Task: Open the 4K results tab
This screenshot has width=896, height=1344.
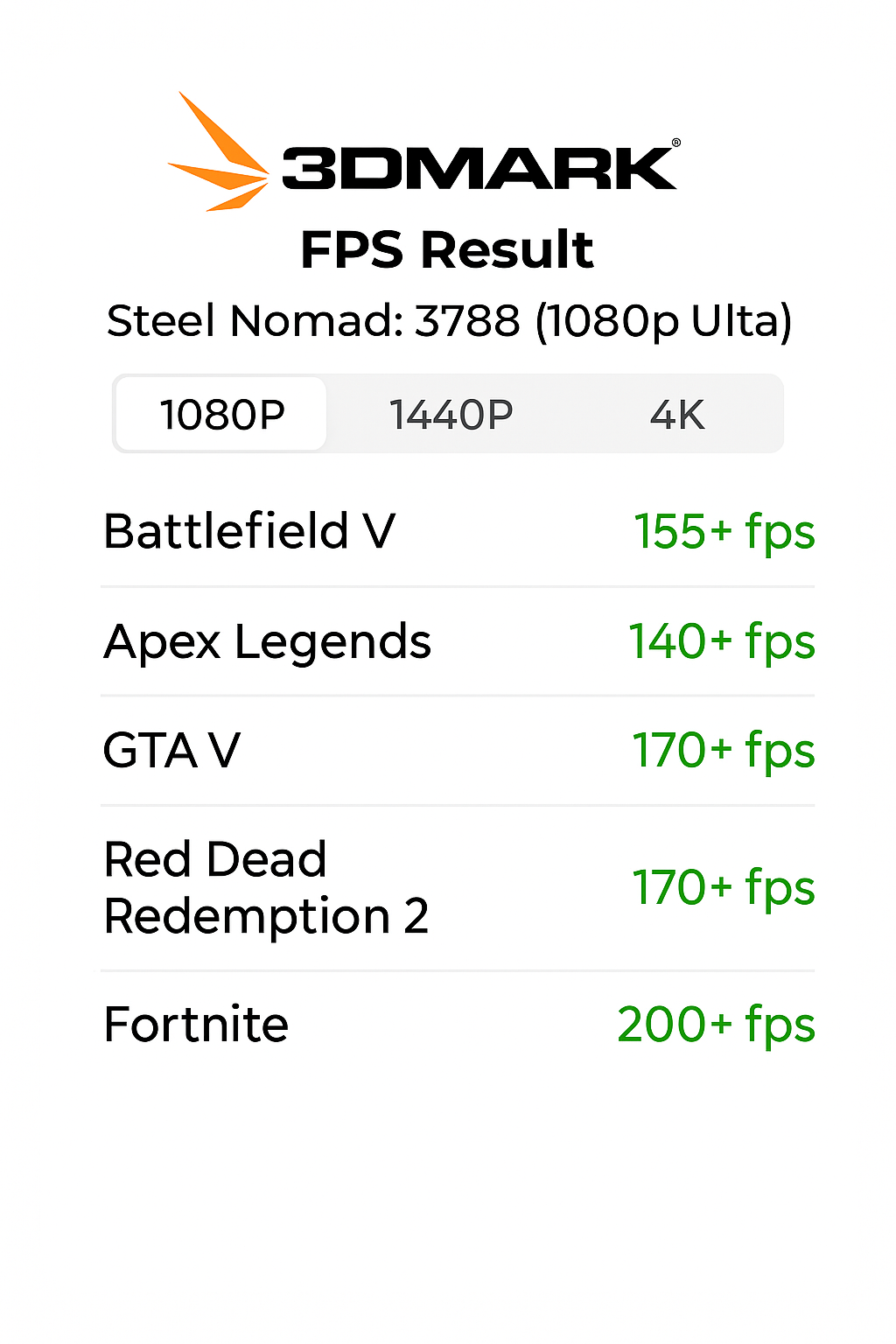Action: tap(680, 414)
